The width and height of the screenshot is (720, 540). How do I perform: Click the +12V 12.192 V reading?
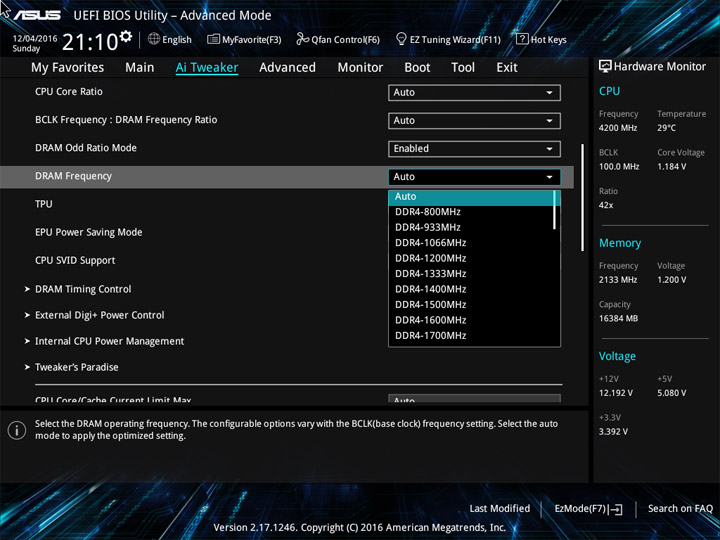(616, 394)
